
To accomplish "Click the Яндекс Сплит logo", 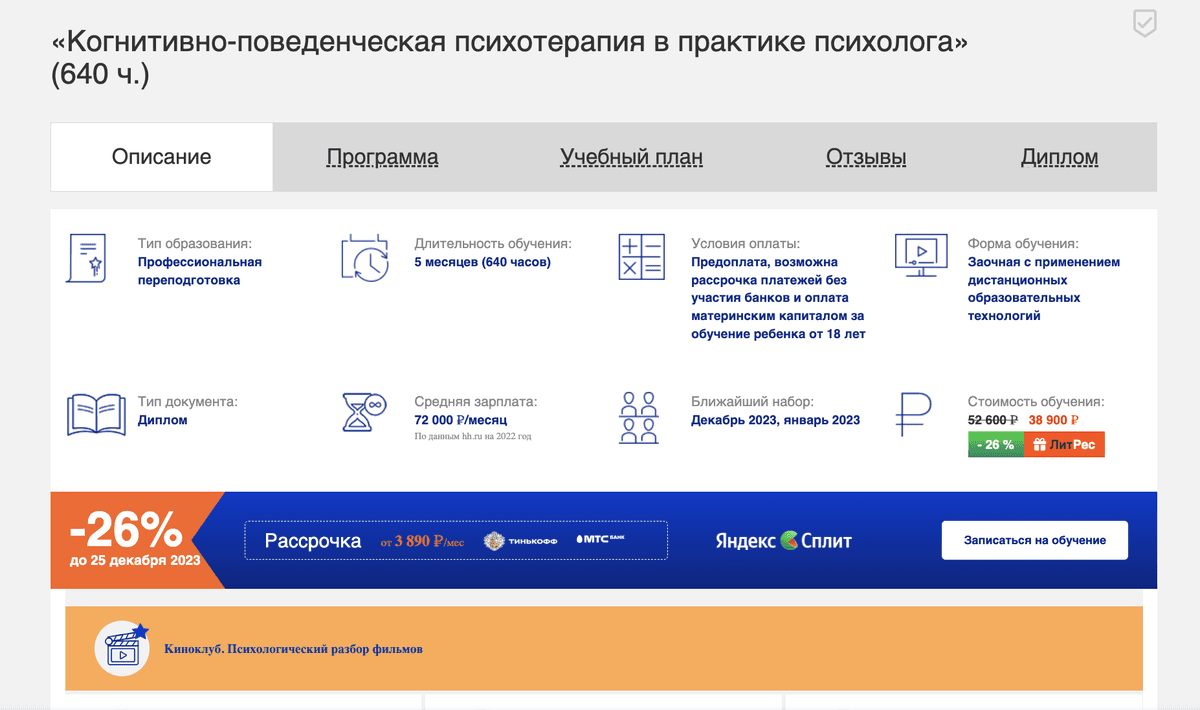I will pos(784,540).
